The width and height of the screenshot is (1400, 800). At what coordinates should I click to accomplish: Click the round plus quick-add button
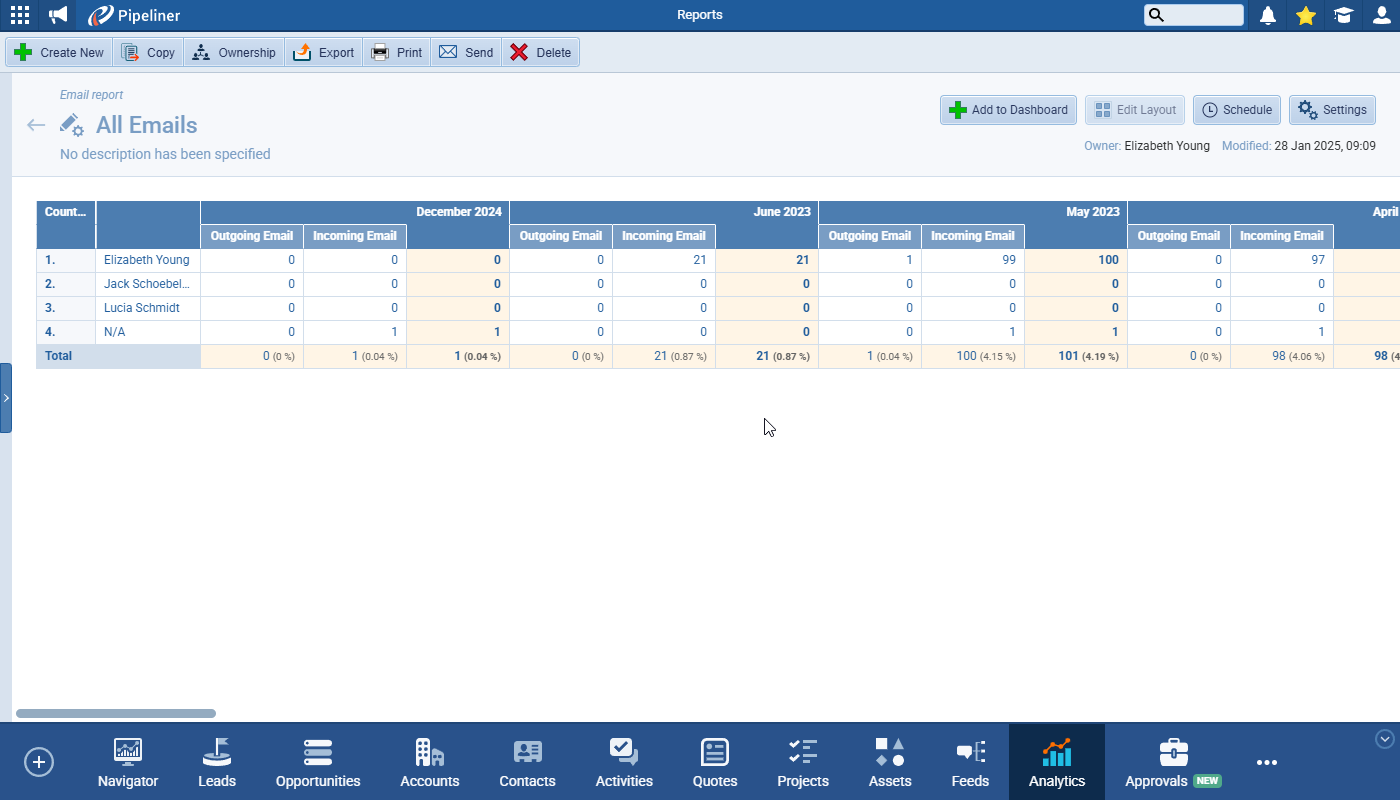tap(39, 762)
